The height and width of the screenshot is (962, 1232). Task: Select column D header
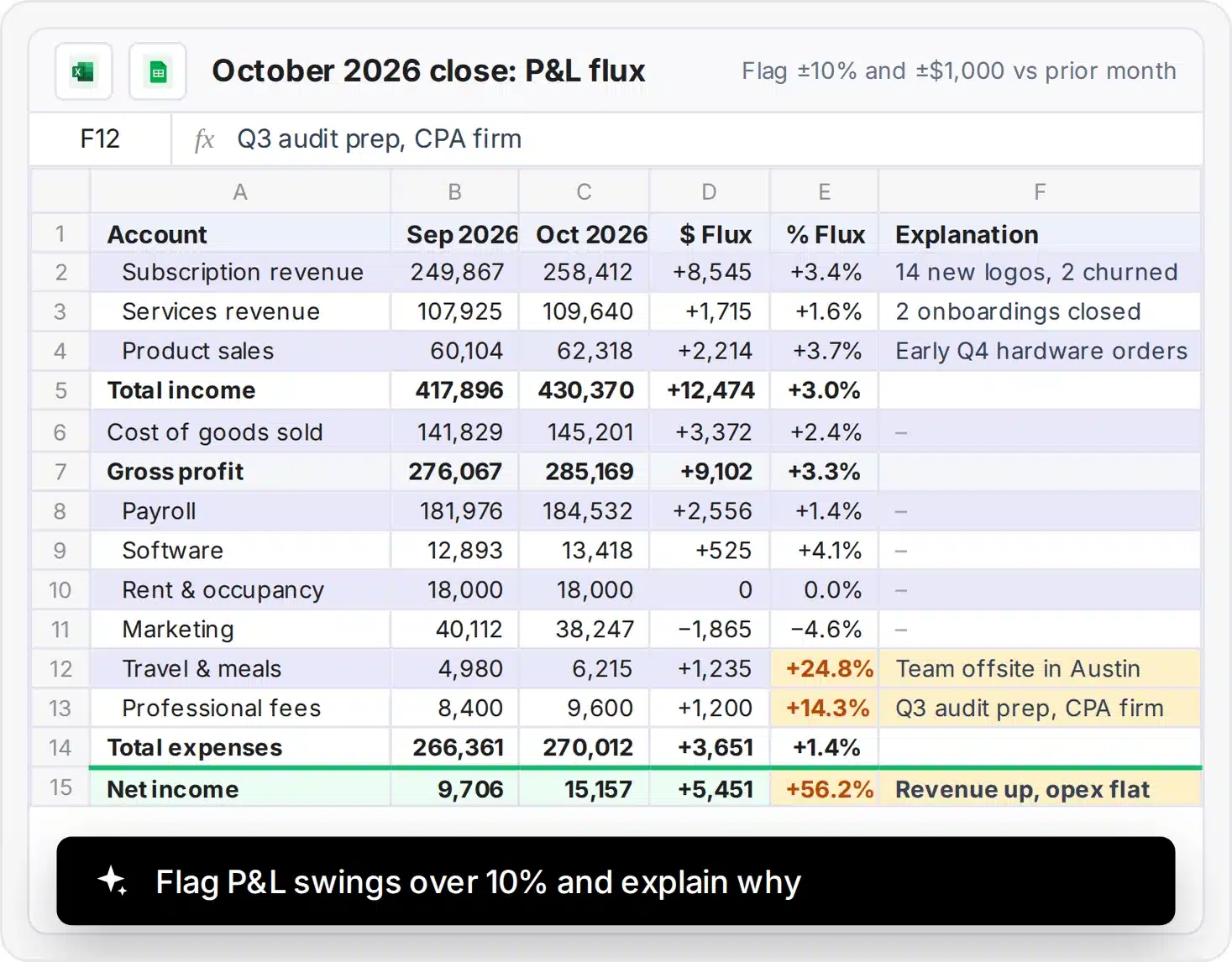pos(710,192)
